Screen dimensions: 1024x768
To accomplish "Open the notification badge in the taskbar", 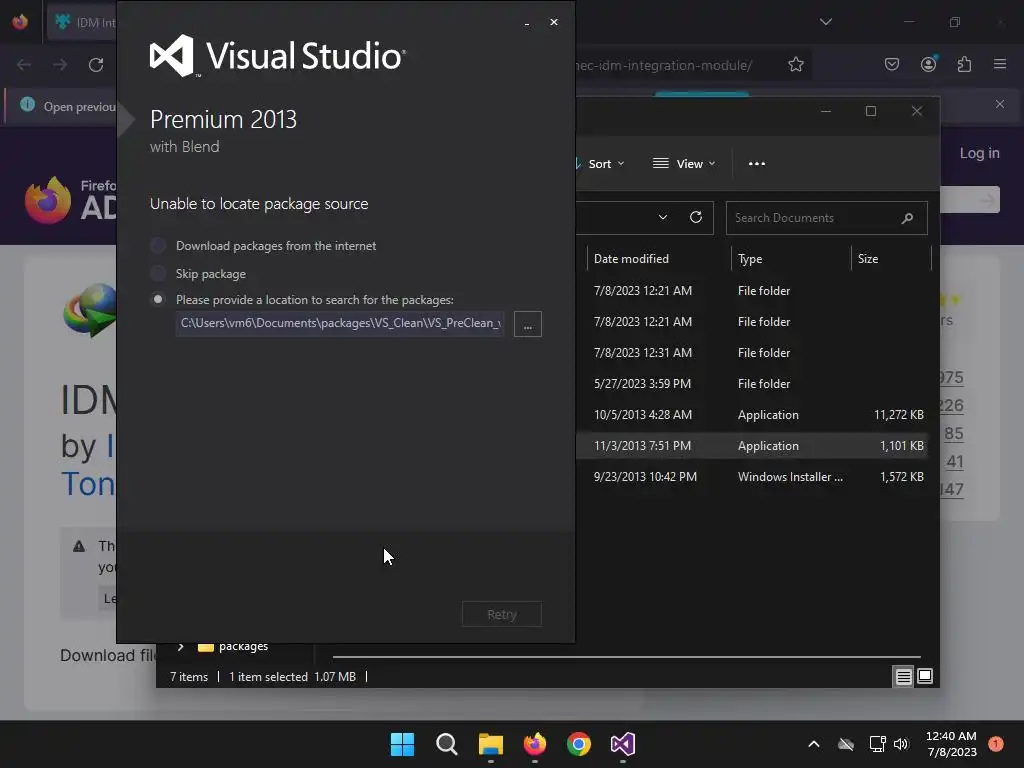I will click(x=996, y=744).
